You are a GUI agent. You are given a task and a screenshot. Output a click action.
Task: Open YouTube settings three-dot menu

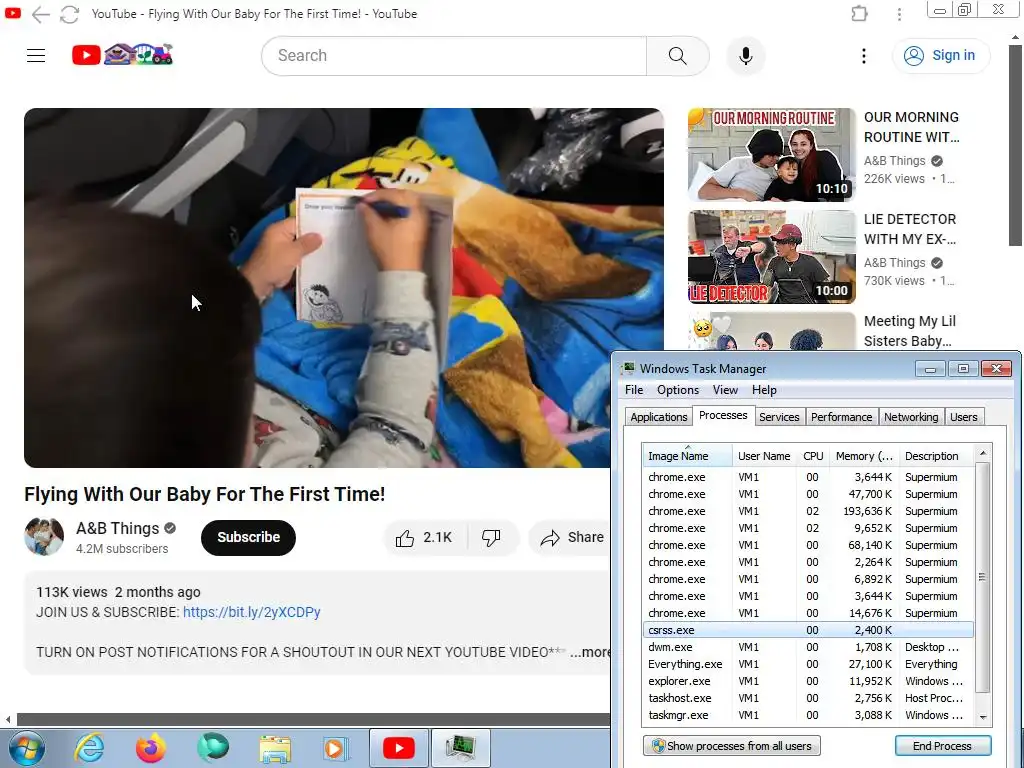(x=863, y=56)
